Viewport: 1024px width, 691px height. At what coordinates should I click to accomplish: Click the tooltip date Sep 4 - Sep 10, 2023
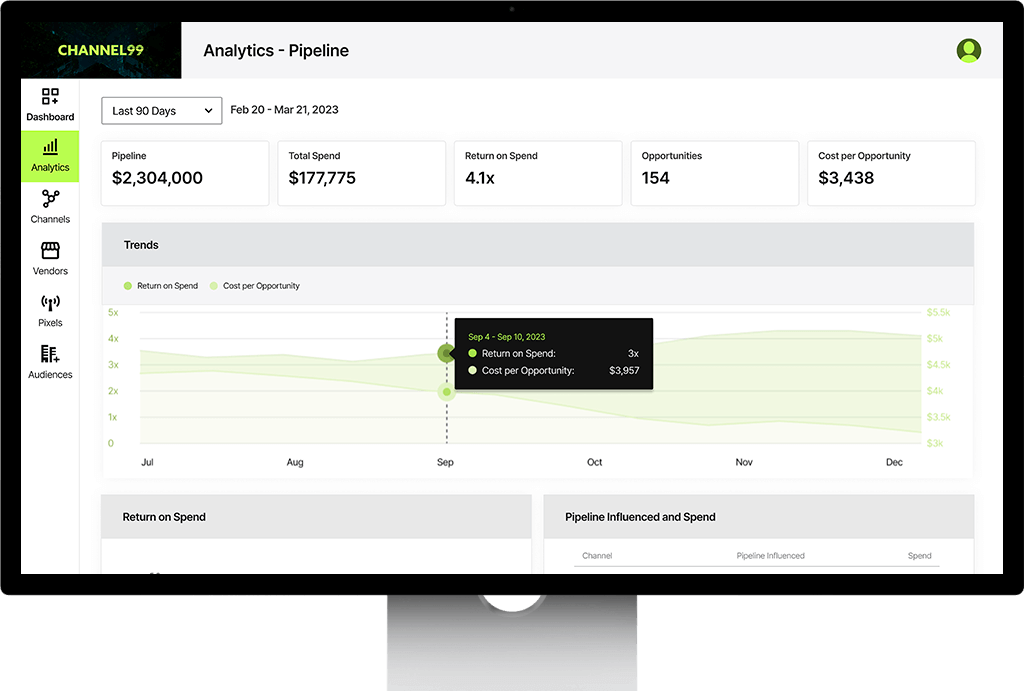coord(507,337)
